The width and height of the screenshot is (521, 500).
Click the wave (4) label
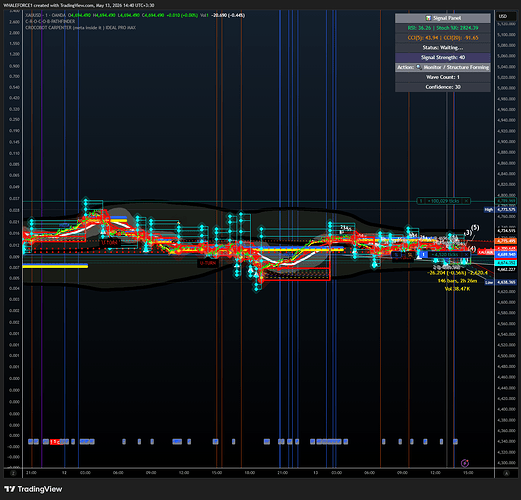point(472,248)
